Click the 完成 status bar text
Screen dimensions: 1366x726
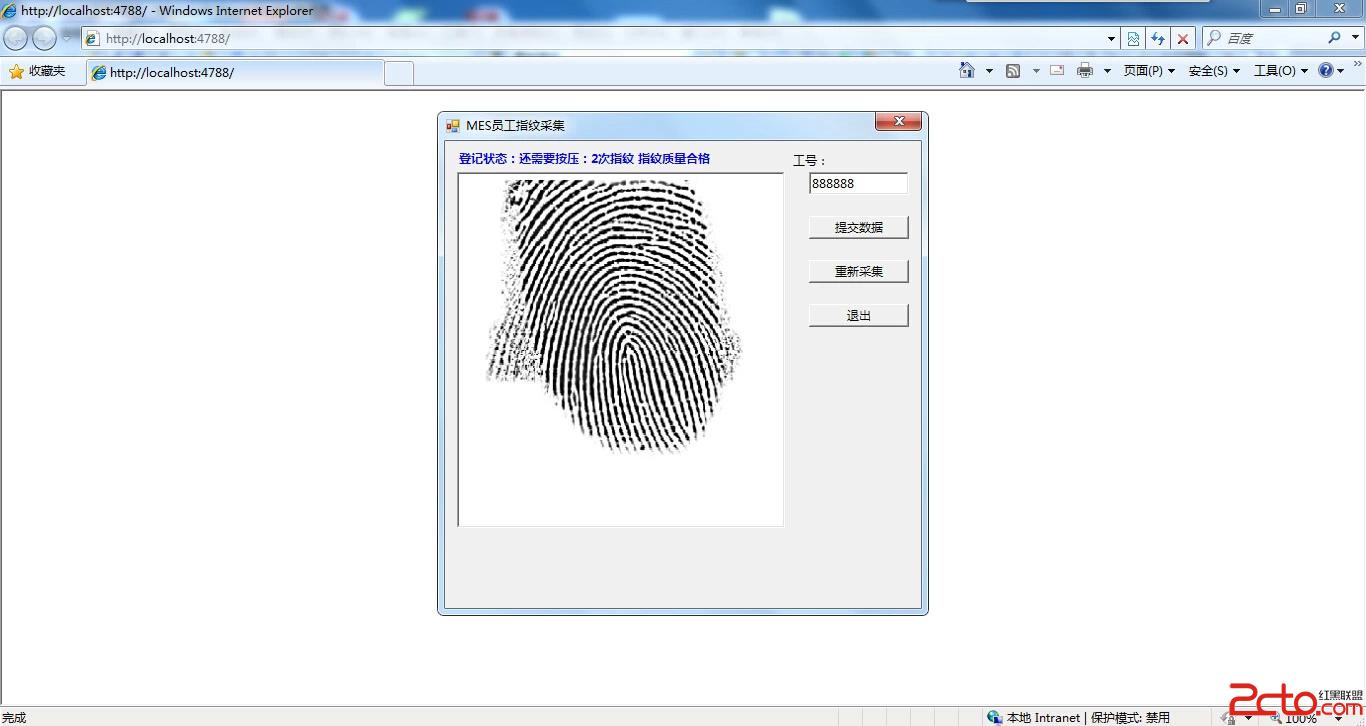(14, 717)
